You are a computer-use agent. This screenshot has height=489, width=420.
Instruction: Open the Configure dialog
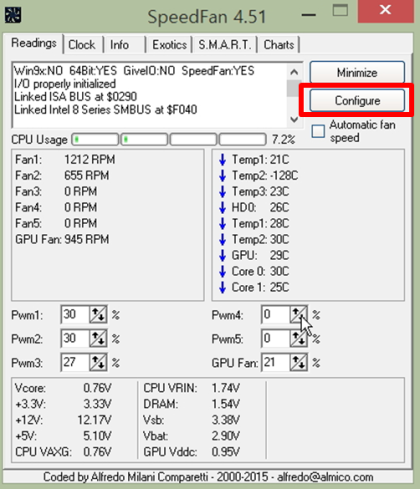tap(357, 101)
